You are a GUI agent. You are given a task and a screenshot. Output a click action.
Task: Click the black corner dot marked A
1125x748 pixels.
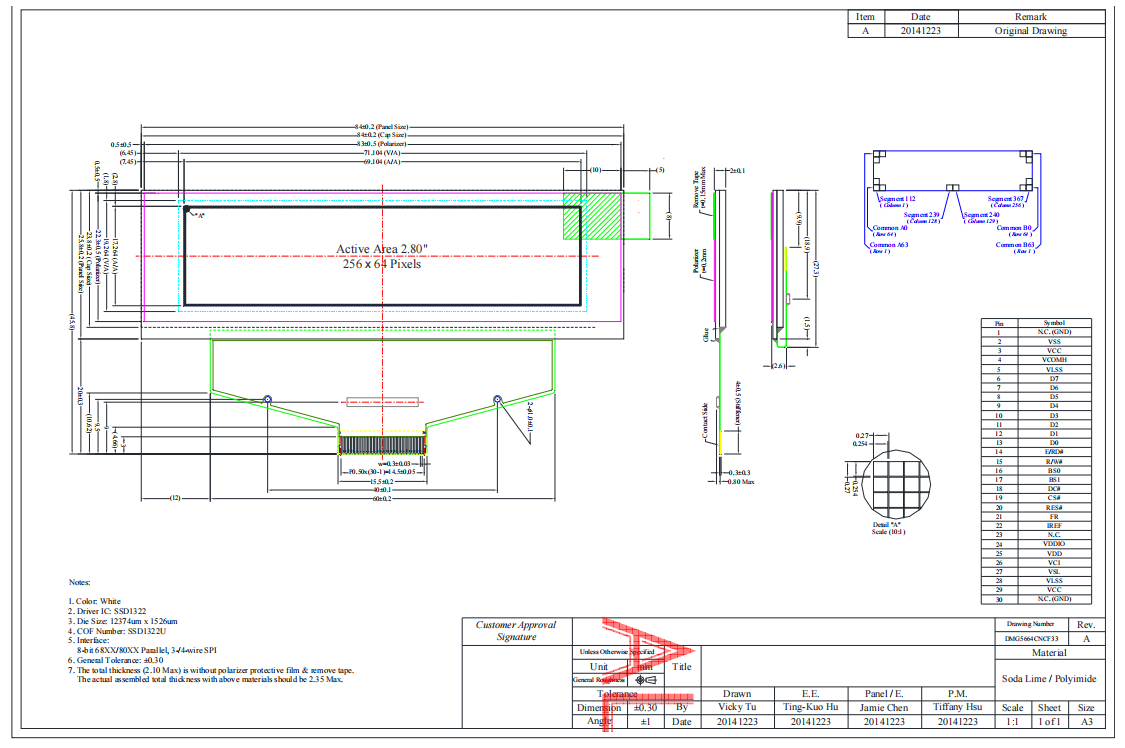pyautogui.click(x=187, y=210)
